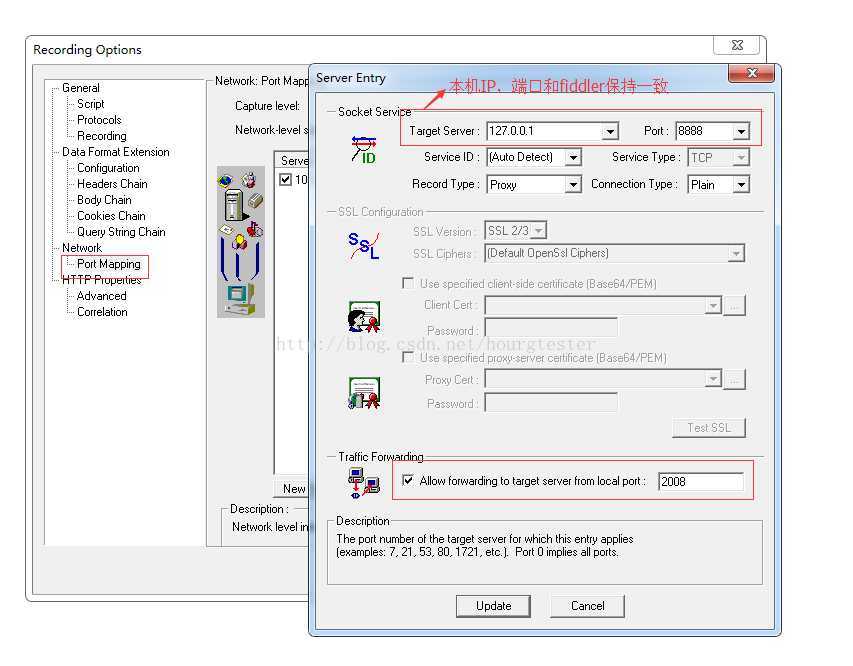The width and height of the screenshot is (853, 666).
Task: Select Network node in options tree
Action: pyautogui.click(x=82, y=248)
